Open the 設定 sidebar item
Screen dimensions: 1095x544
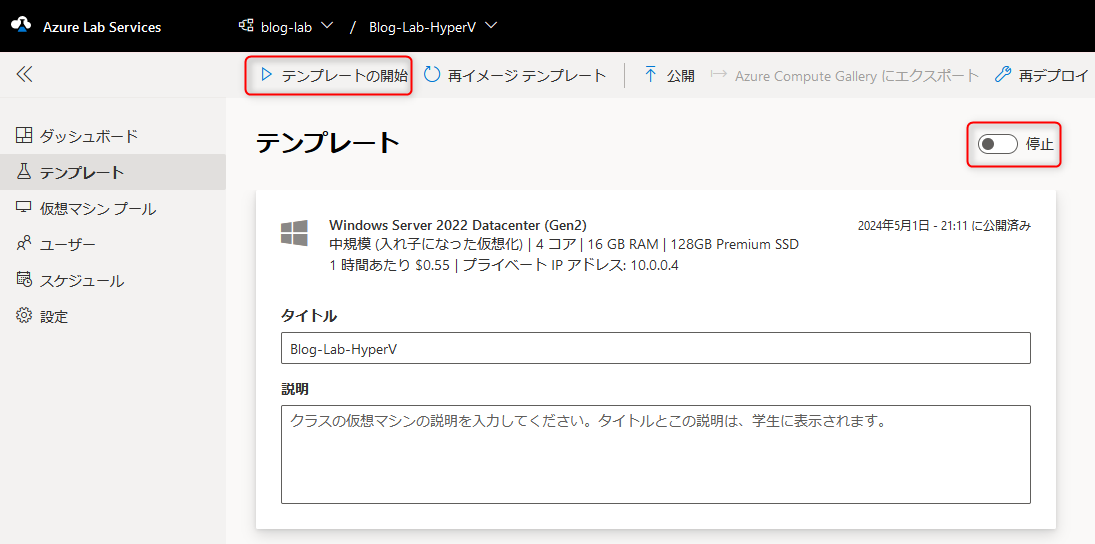pos(112,316)
